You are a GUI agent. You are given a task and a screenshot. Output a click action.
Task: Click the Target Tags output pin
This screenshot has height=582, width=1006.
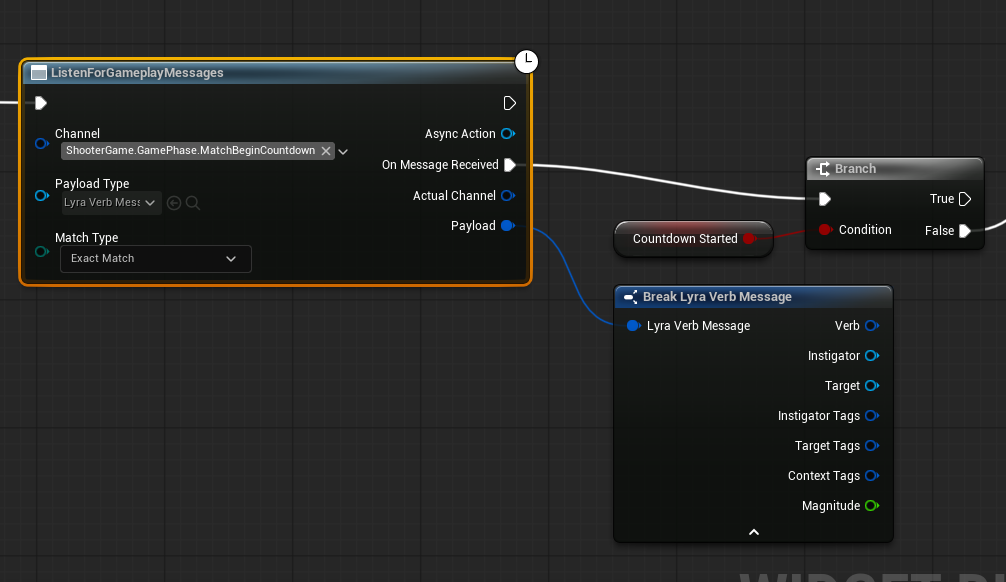pyautogui.click(x=872, y=445)
